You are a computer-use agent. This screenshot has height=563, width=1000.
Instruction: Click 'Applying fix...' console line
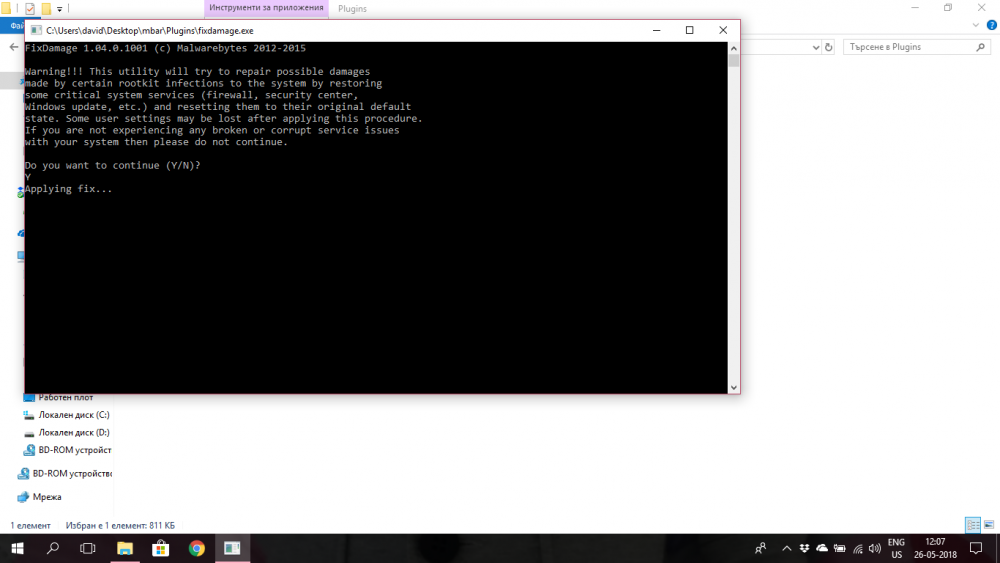tap(68, 189)
